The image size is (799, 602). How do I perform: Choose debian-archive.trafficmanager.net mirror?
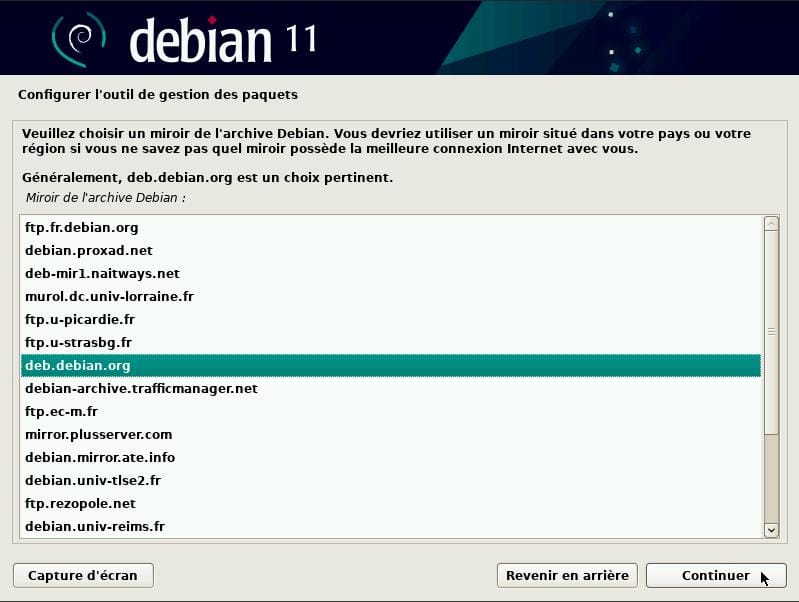point(391,388)
